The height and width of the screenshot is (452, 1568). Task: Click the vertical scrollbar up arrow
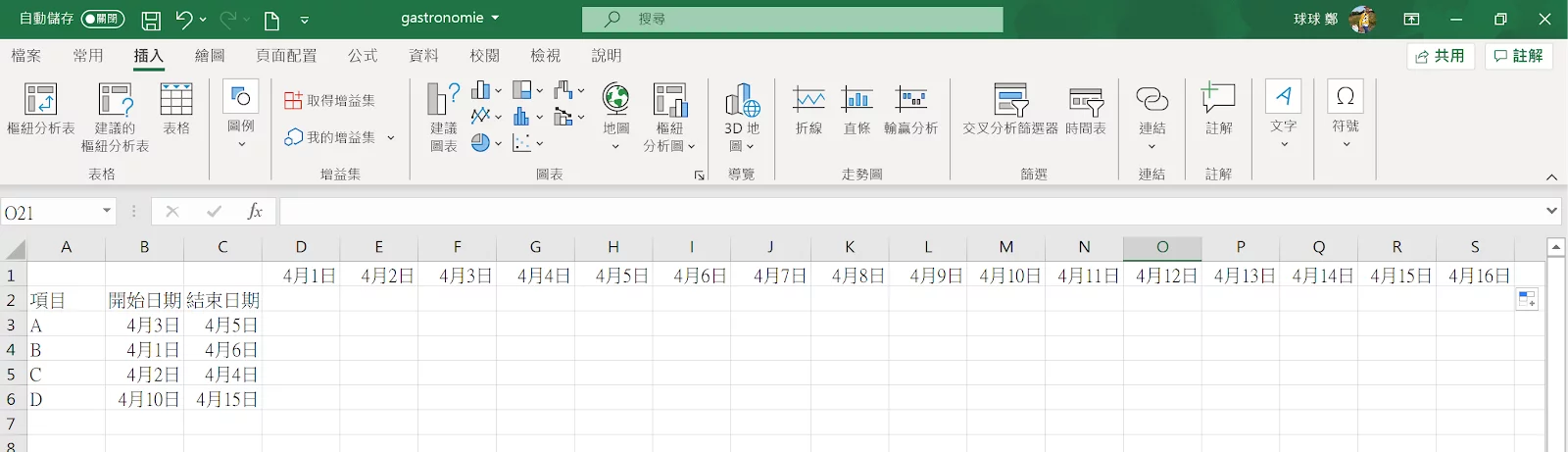click(x=1556, y=247)
